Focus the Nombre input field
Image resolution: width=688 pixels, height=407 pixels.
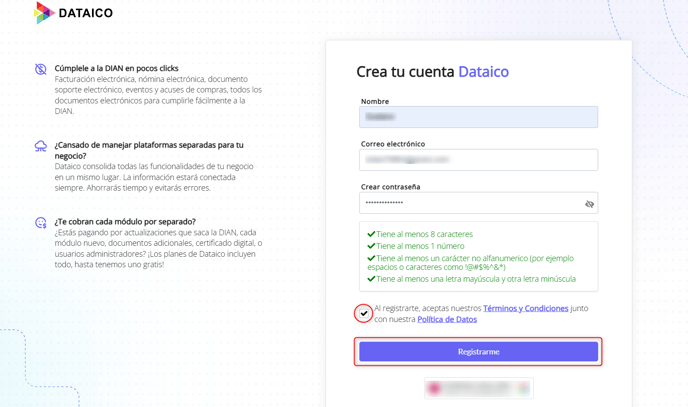pos(478,117)
